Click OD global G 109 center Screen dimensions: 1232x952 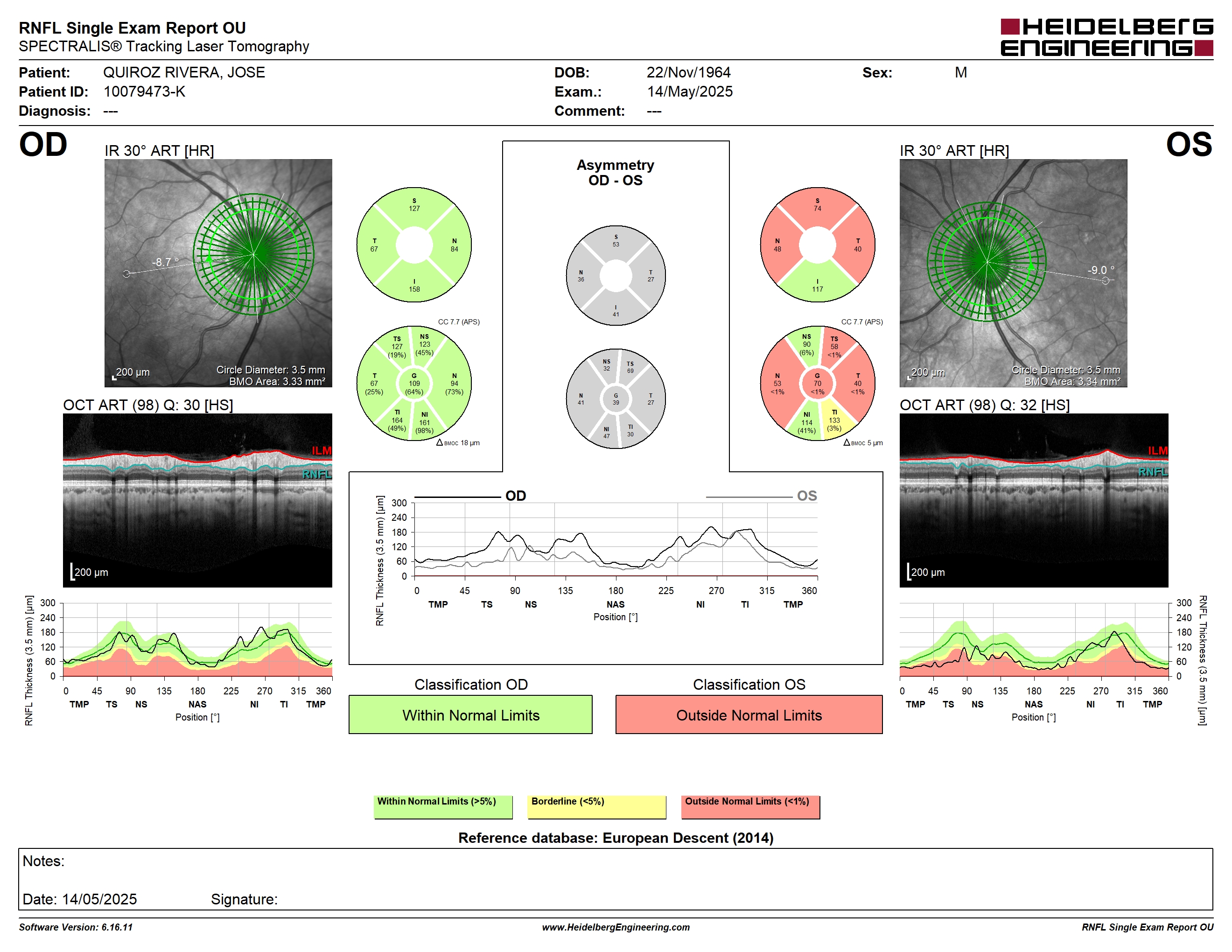(414, 384)
